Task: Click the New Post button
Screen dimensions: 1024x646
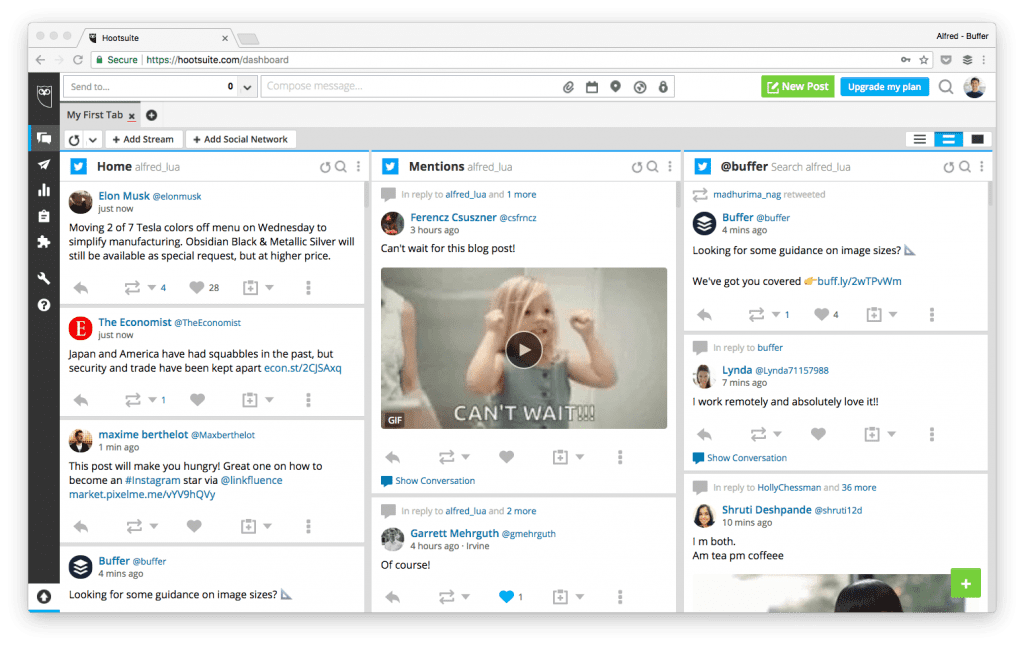Action: click(797, 87)
